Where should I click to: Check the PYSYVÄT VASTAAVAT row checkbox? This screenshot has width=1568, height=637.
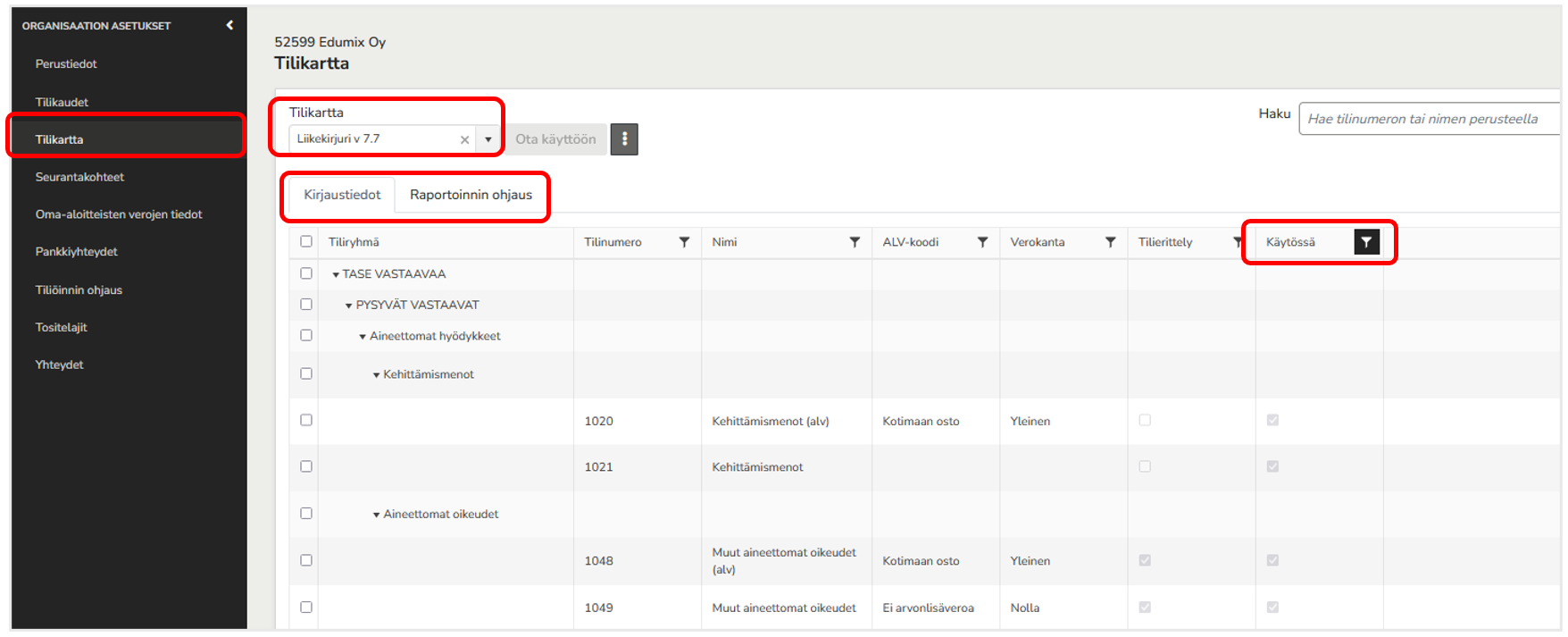point(306,305)
